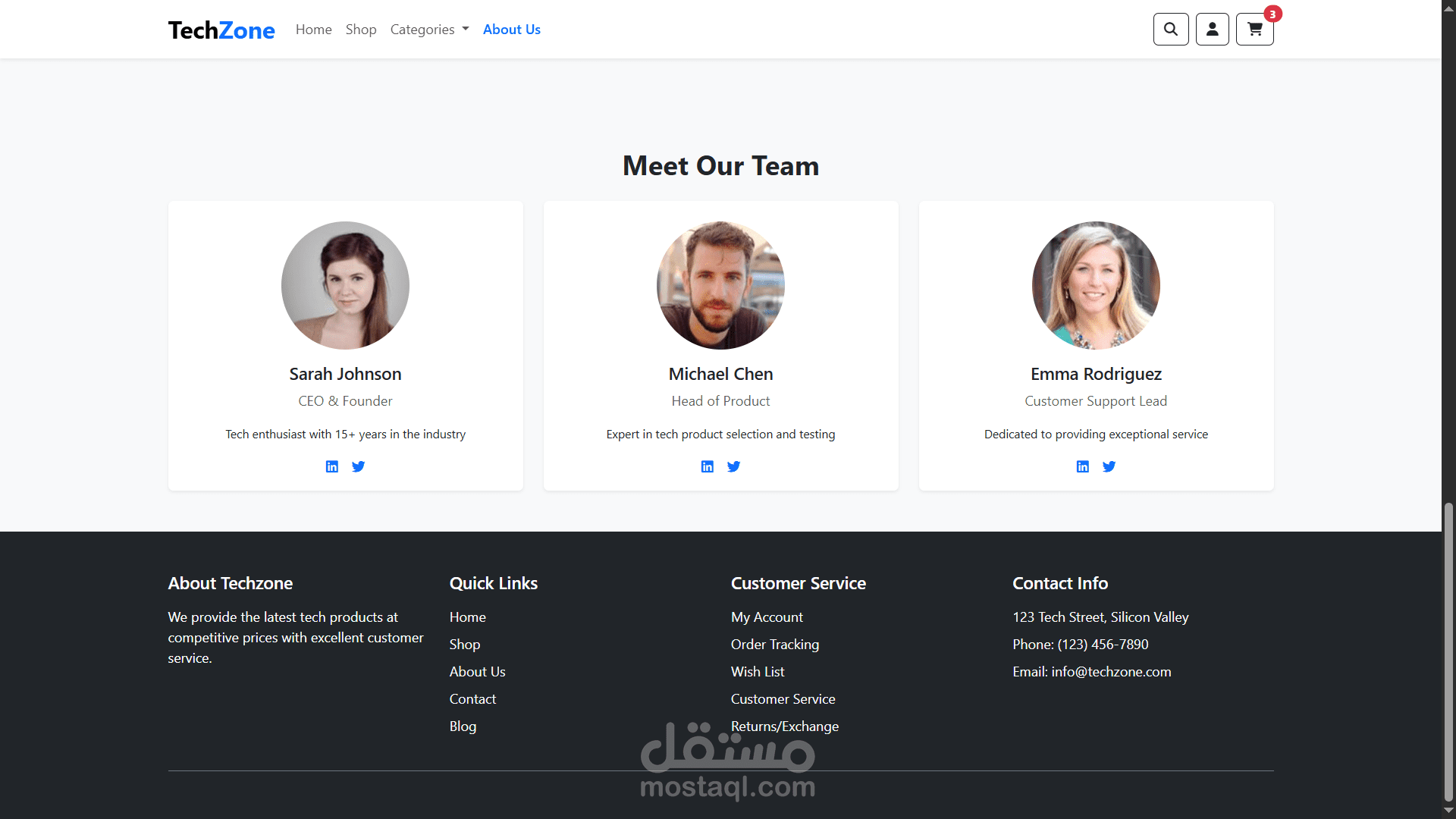Open Michael Chen's Twitter icon

(x=734, y=466)
